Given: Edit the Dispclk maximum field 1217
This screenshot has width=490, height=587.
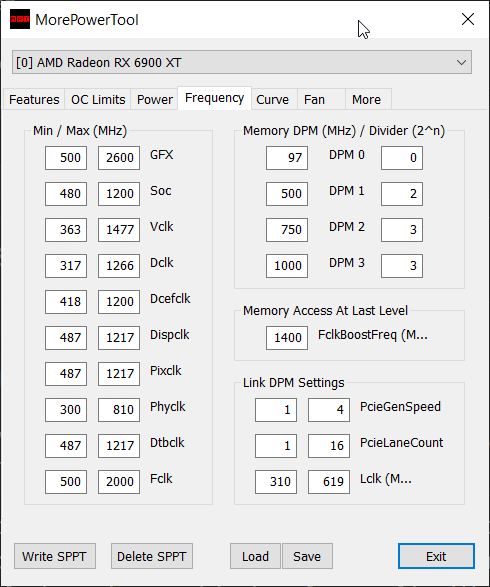Looking at the screenshot, I should pyautogui.click(x=119, y=338).
